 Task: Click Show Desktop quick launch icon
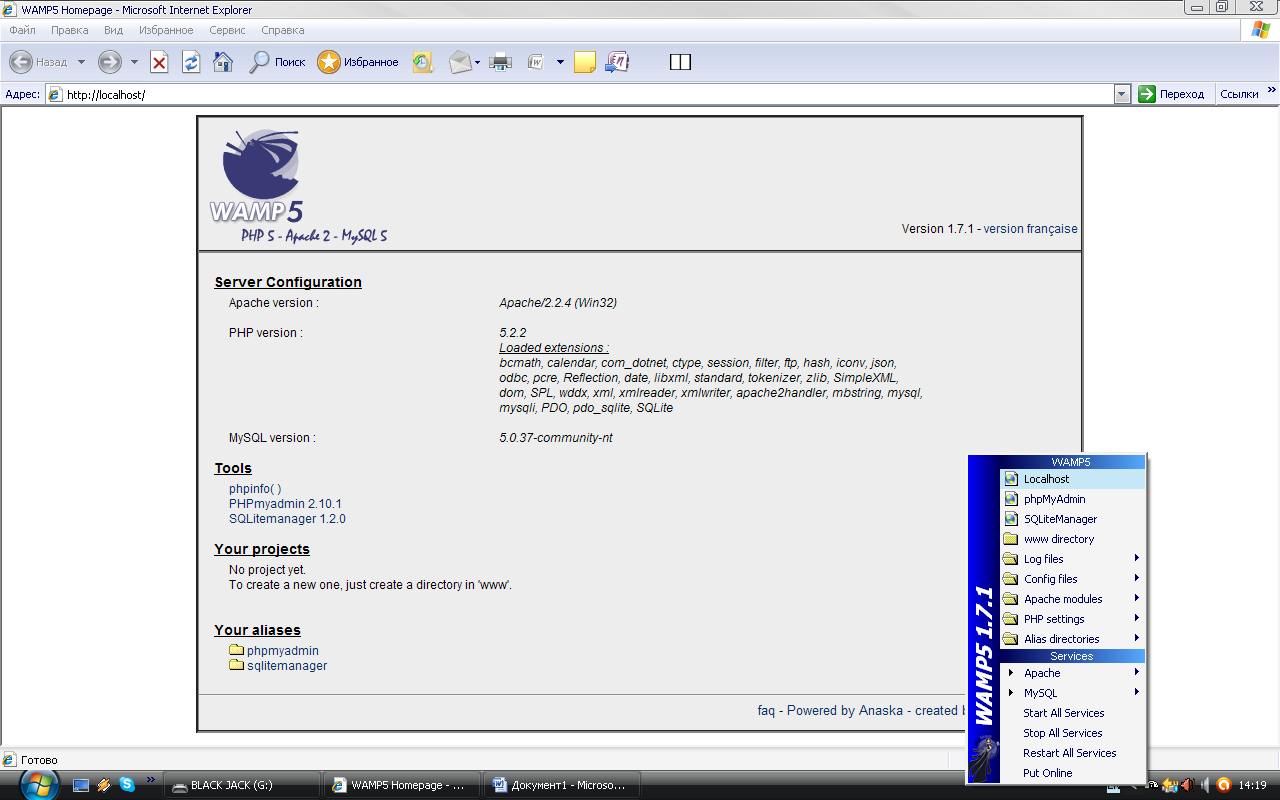point(82,785)
